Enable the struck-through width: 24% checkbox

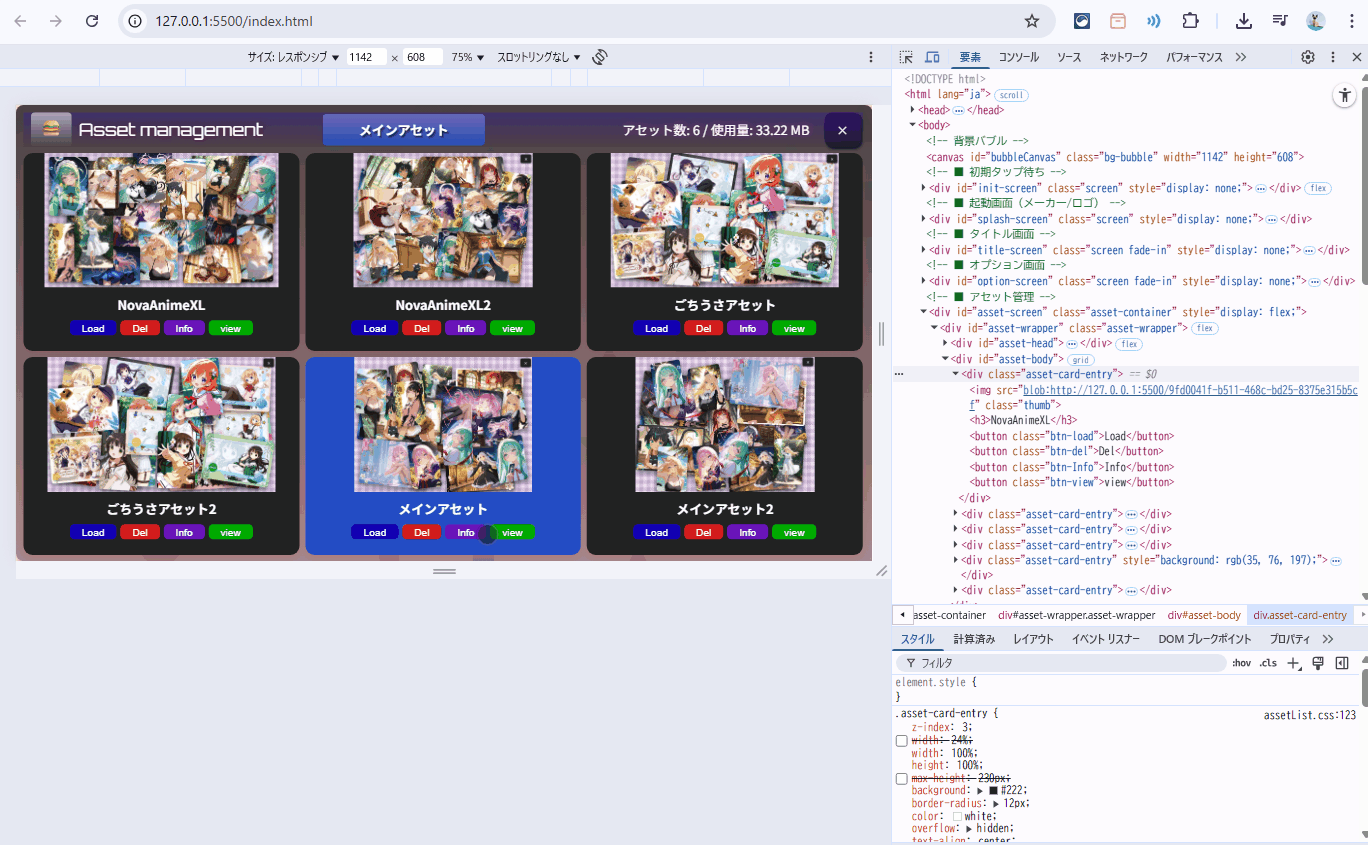click(902, 741)
